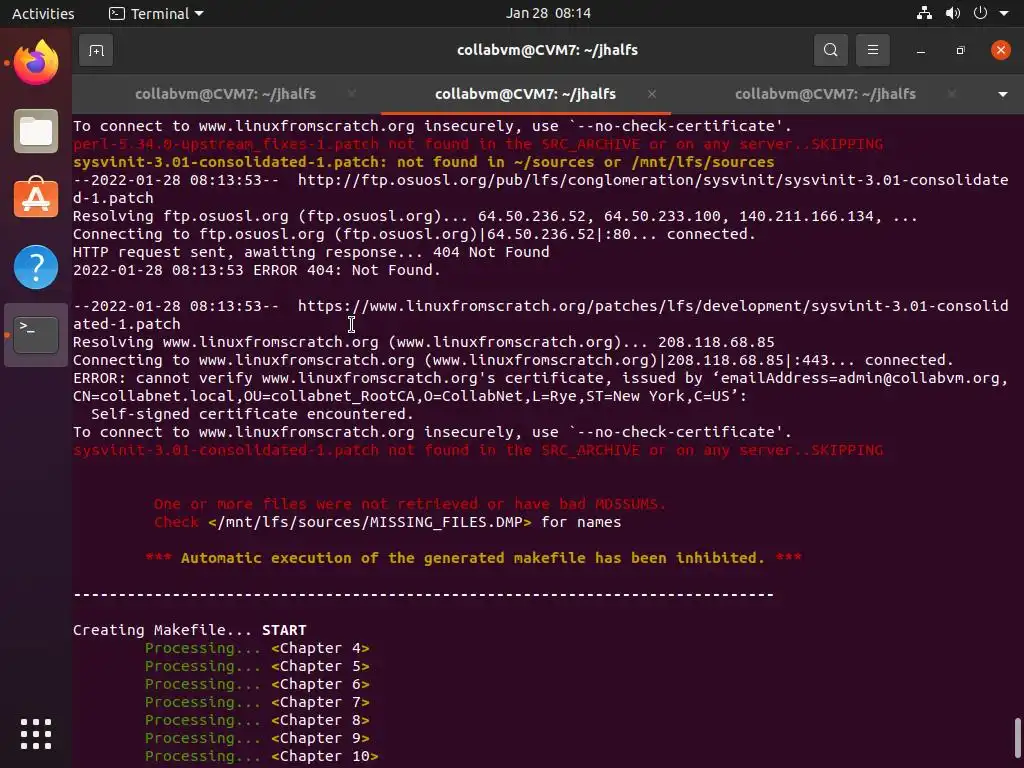
Task: Show the applications grid
Action: [x=36, y=734]
